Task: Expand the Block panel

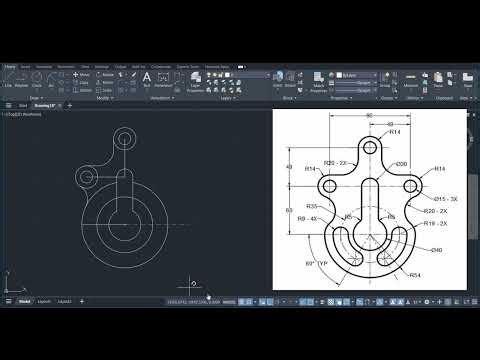Action: pos(290,98)
